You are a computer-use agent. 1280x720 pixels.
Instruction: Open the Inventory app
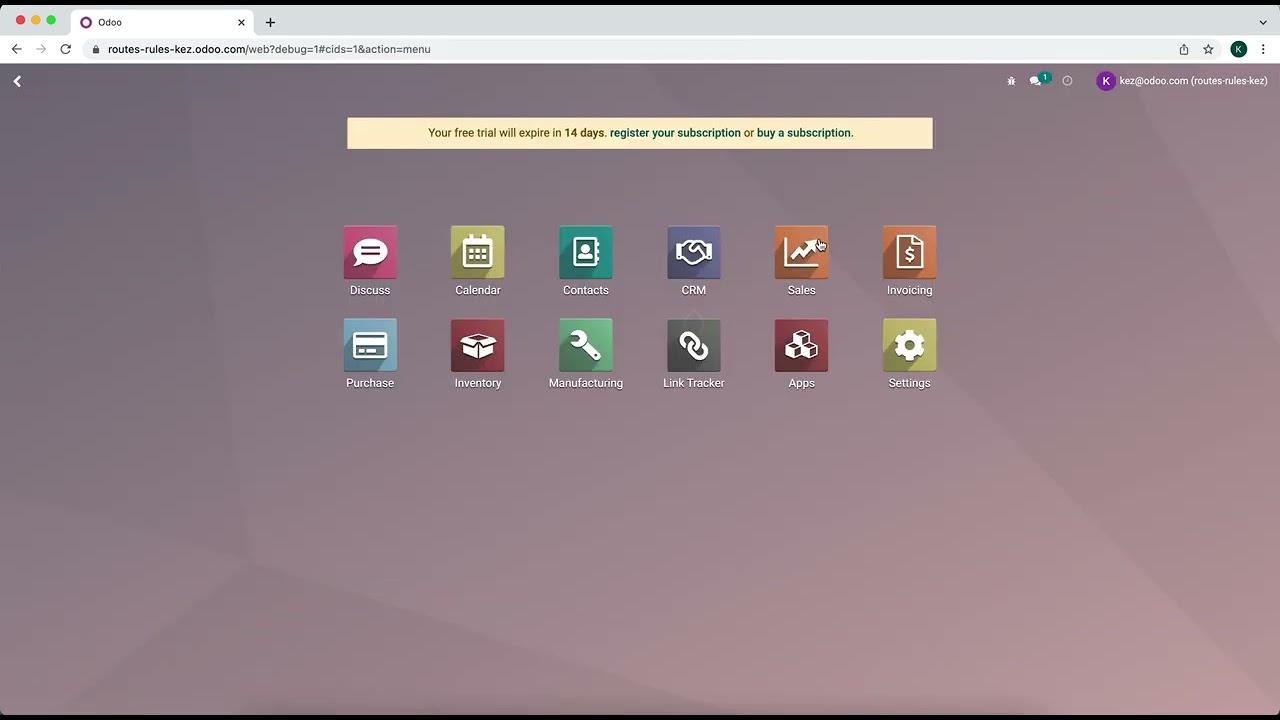pos(478,346)
